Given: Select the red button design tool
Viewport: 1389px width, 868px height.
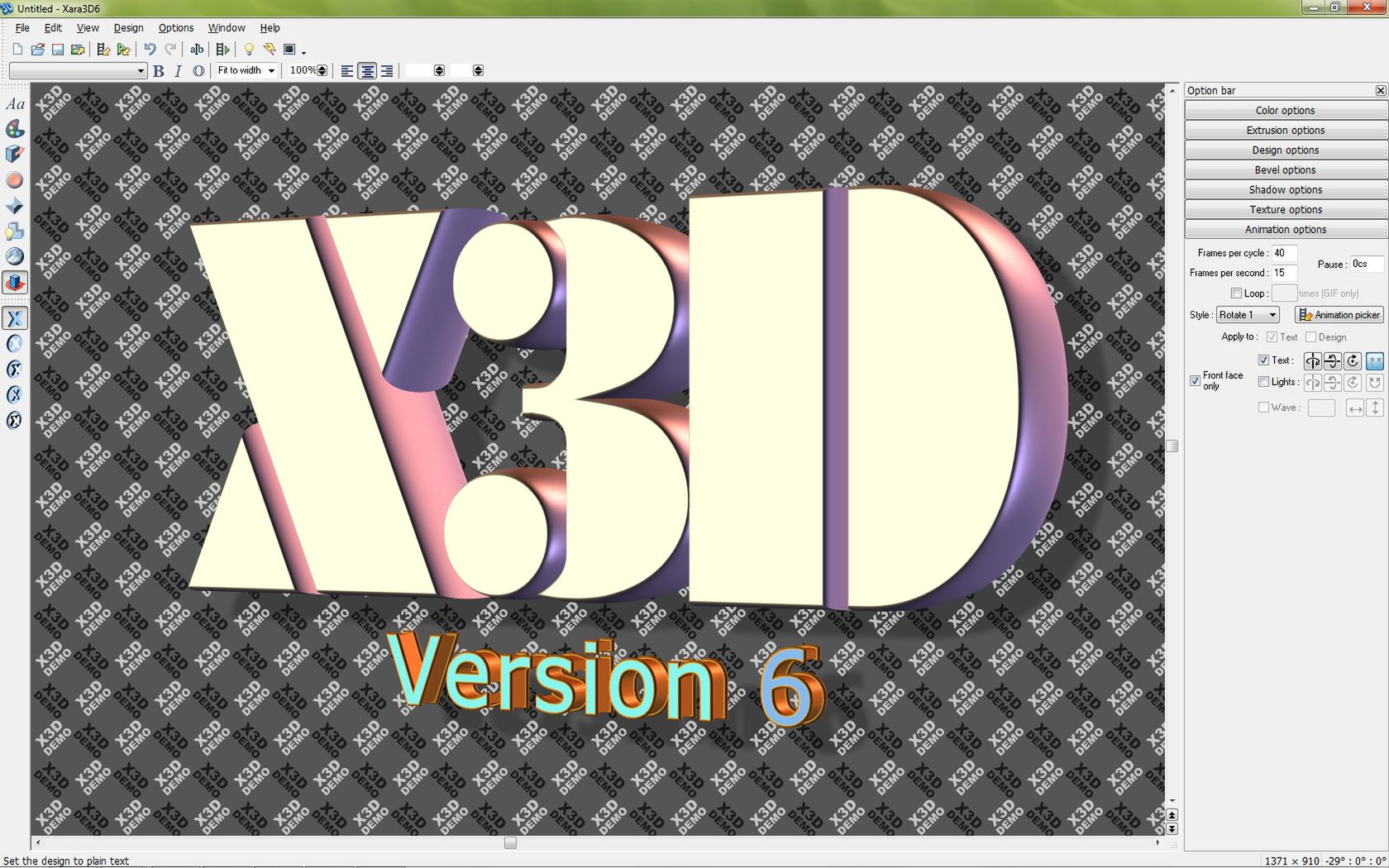Looking at the screenshot, I should [x=15, y=180].
